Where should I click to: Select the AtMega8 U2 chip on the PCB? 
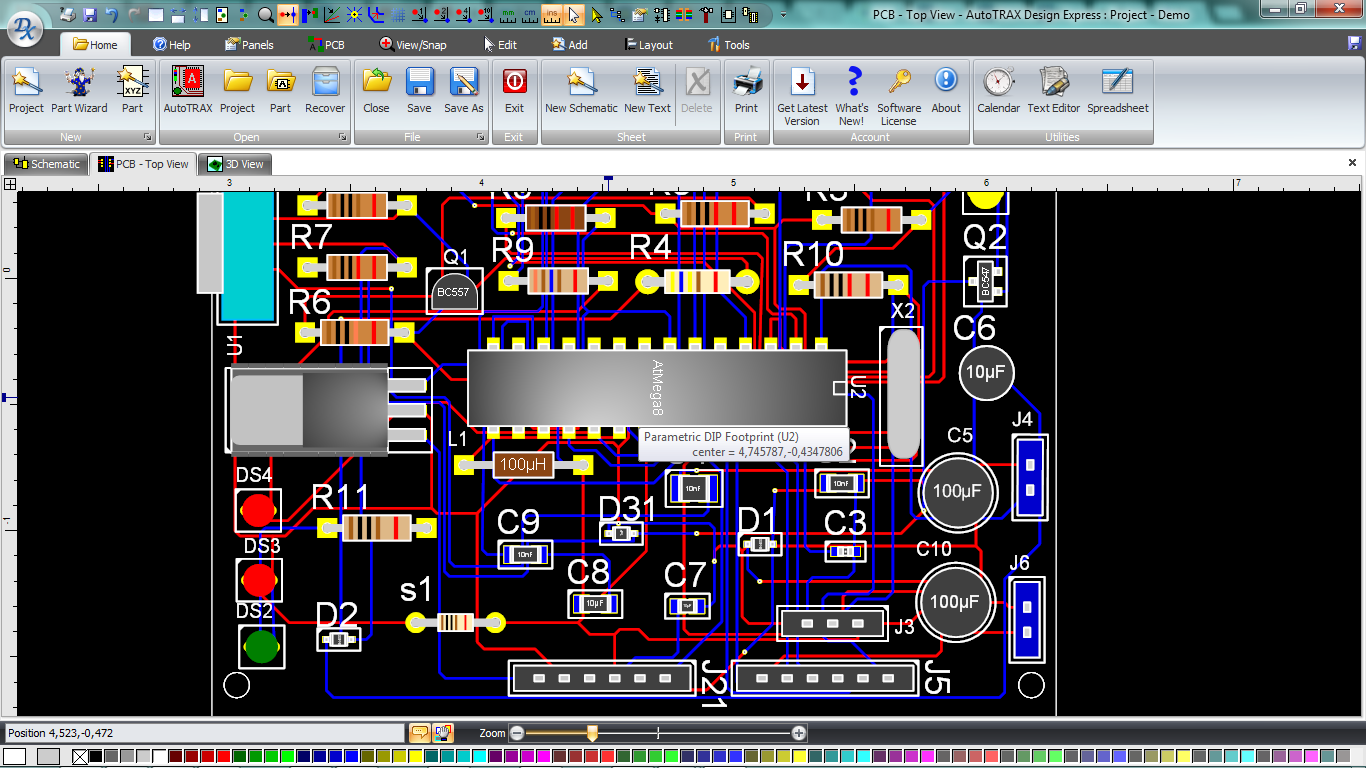(657, 387)
